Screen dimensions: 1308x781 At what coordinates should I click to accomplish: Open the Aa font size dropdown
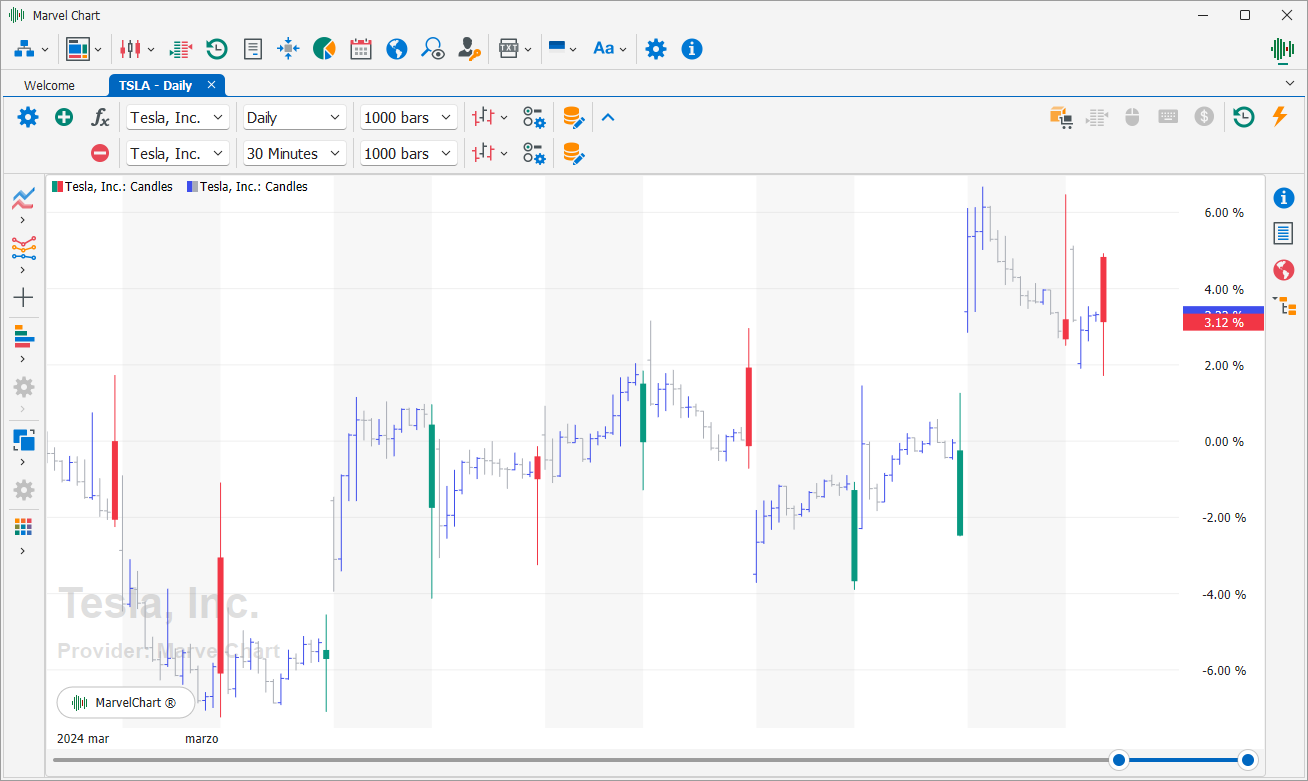[609, 48]
